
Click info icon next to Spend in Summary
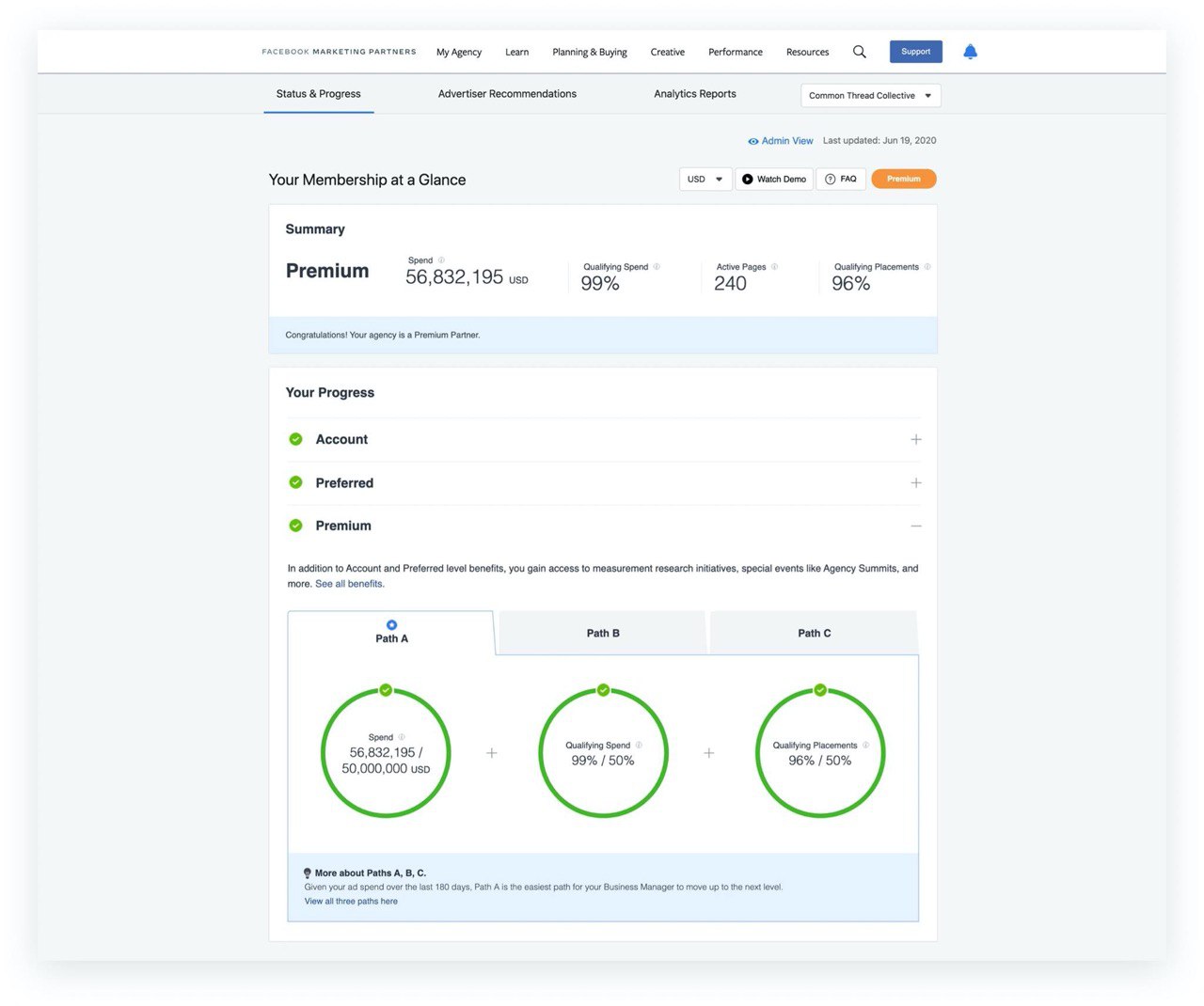pyautogui.click(x=441, y=260)
